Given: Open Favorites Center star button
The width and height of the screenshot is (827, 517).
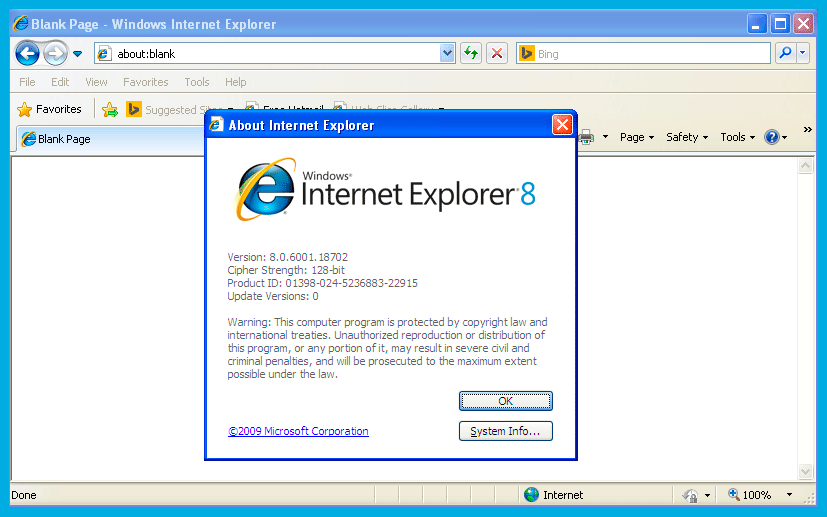Looking at the screenshot, I should pyautogui.click(x=49, y=109).
